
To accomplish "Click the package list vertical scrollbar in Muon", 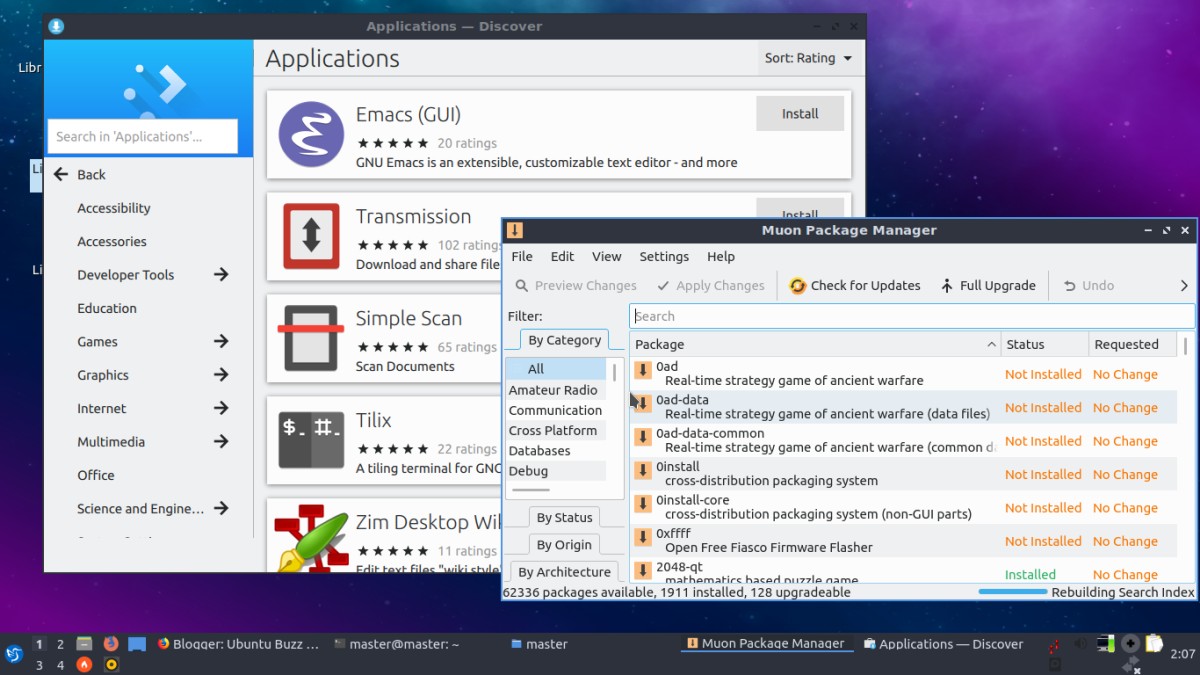I will 1185,346.
